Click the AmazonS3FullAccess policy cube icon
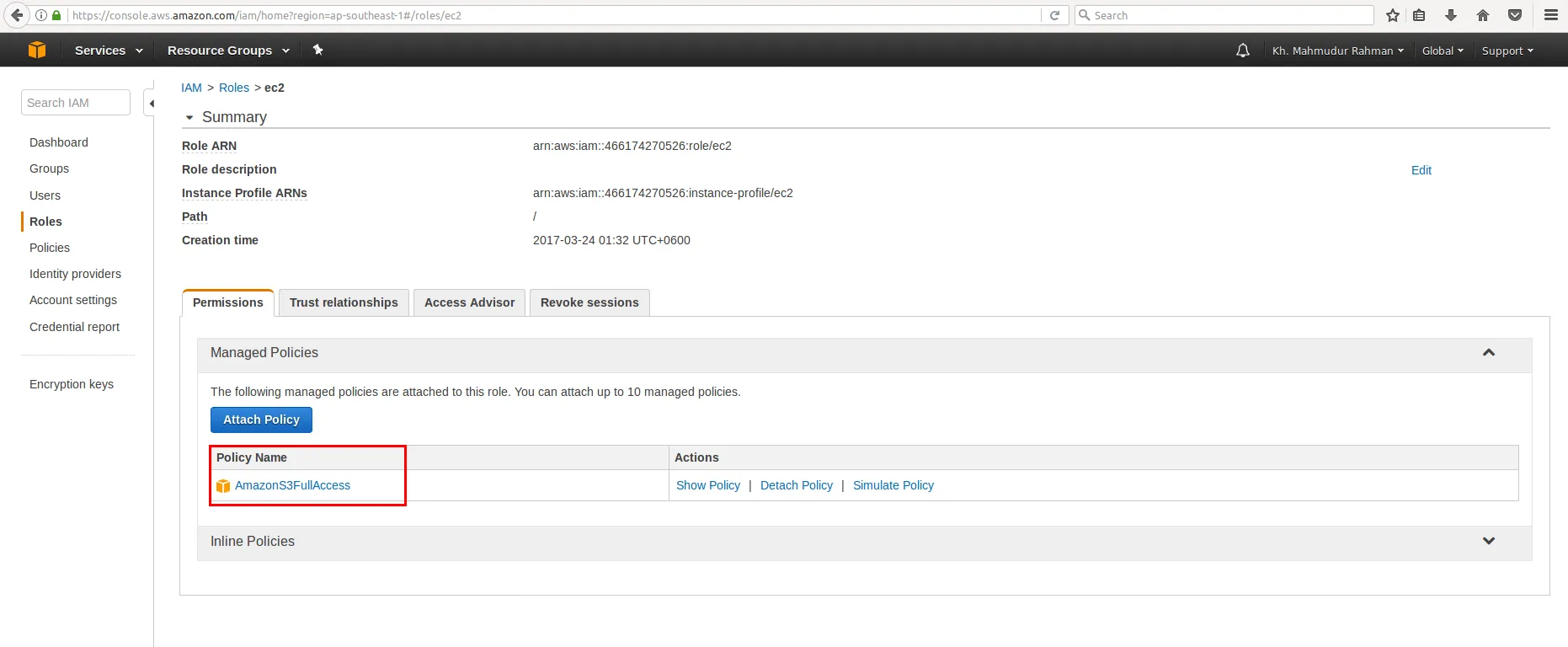This screenshot has height=647, width=1568. point(223,486)
